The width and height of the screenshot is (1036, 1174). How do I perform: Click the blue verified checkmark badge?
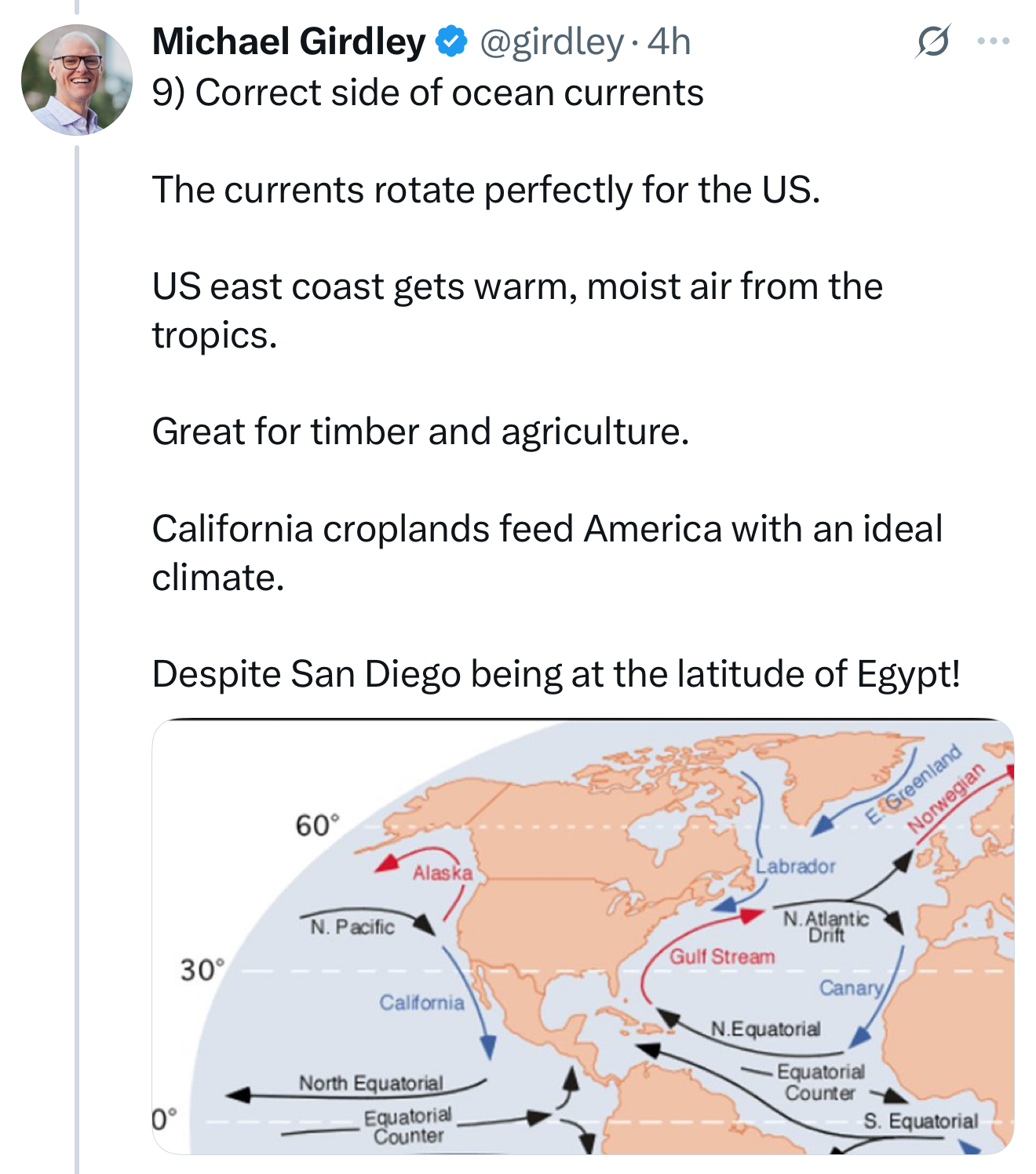pos(451,42)
